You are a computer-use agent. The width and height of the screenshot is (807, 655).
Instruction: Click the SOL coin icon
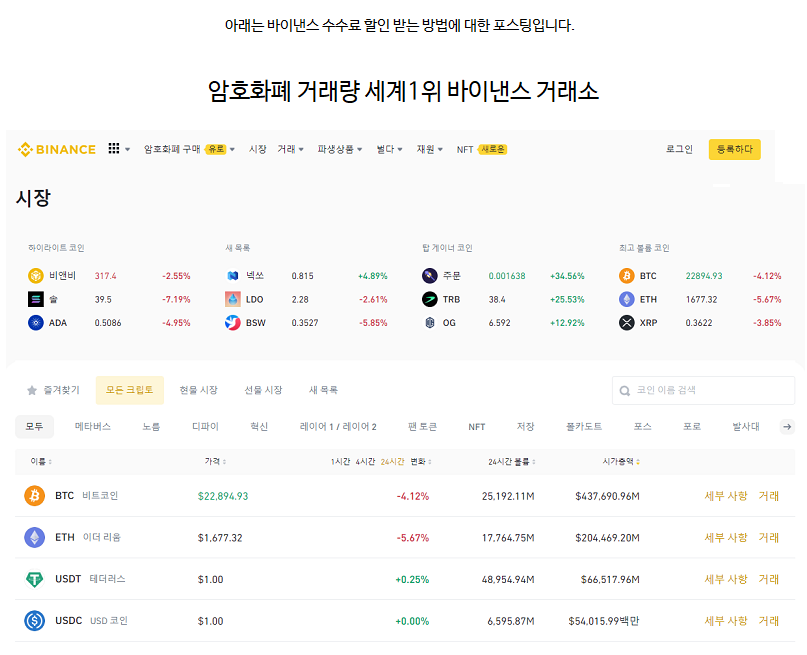click(x=36, y=299)
